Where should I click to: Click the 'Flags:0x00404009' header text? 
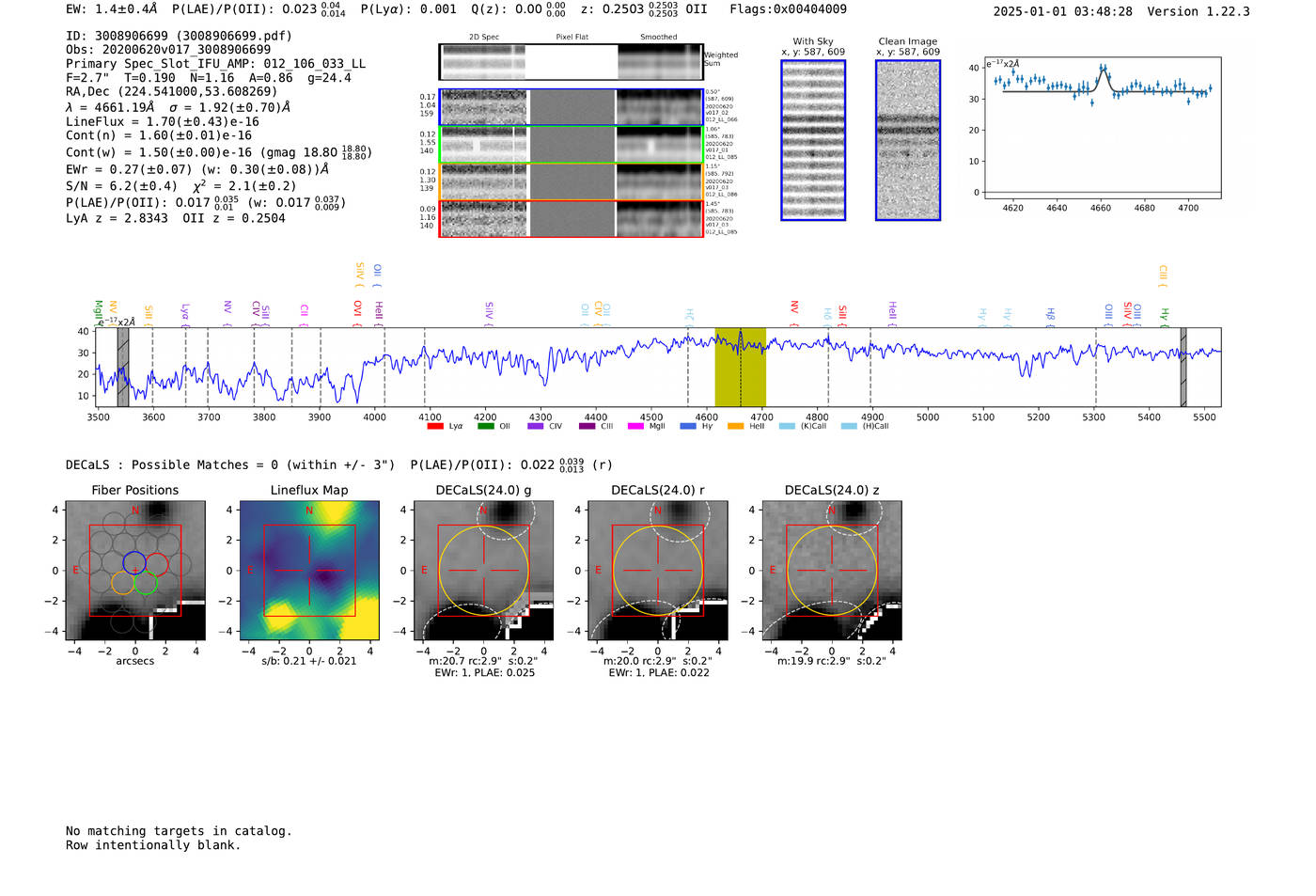point(788,9)
